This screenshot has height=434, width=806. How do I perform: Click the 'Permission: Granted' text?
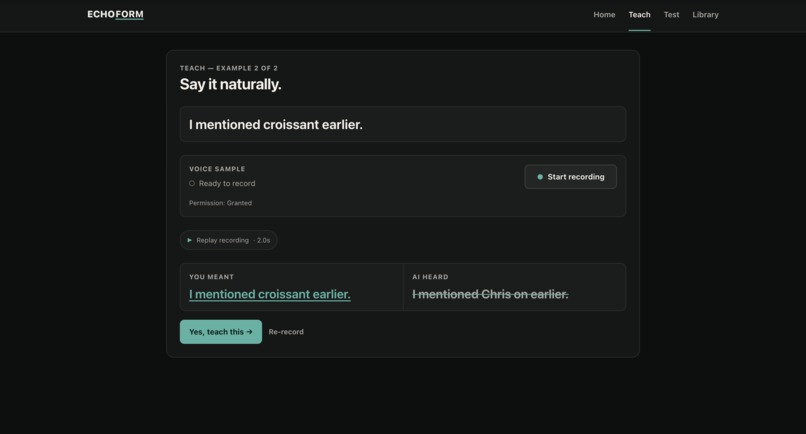click(x=221, y=203)
